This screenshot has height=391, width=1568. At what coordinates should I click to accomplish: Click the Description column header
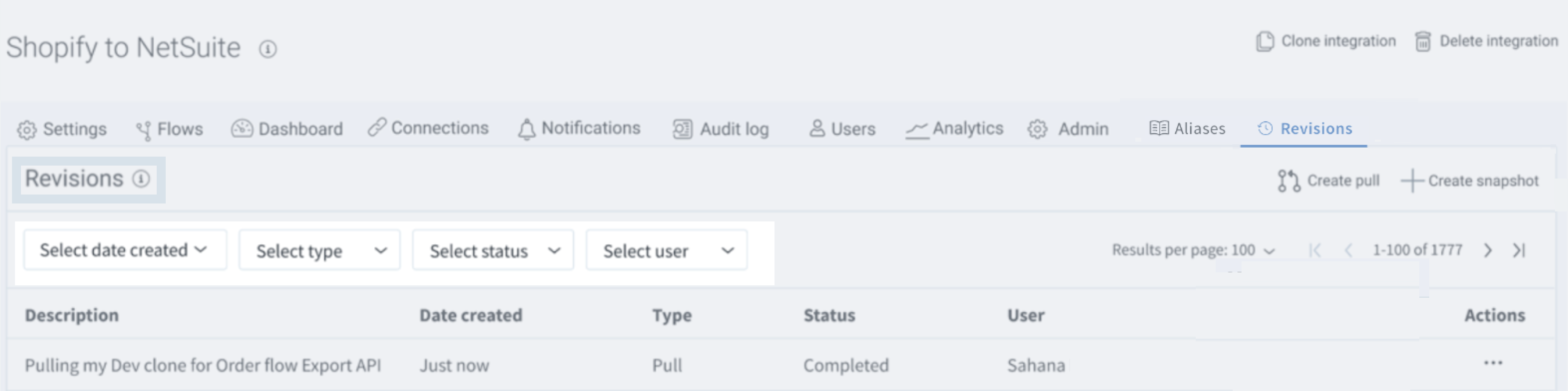pyautogui.click(x=72, y=316)
